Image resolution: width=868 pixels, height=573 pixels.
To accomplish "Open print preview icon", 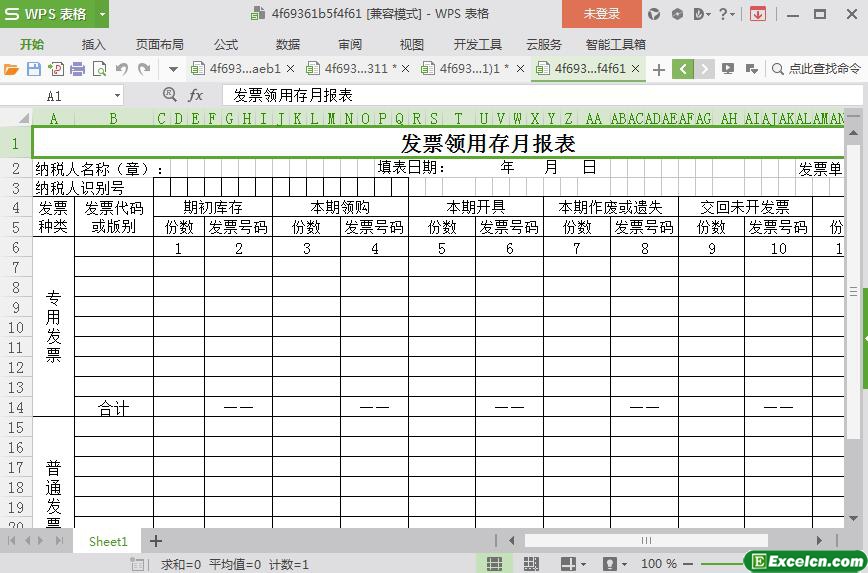I will (x=100, y=69).
